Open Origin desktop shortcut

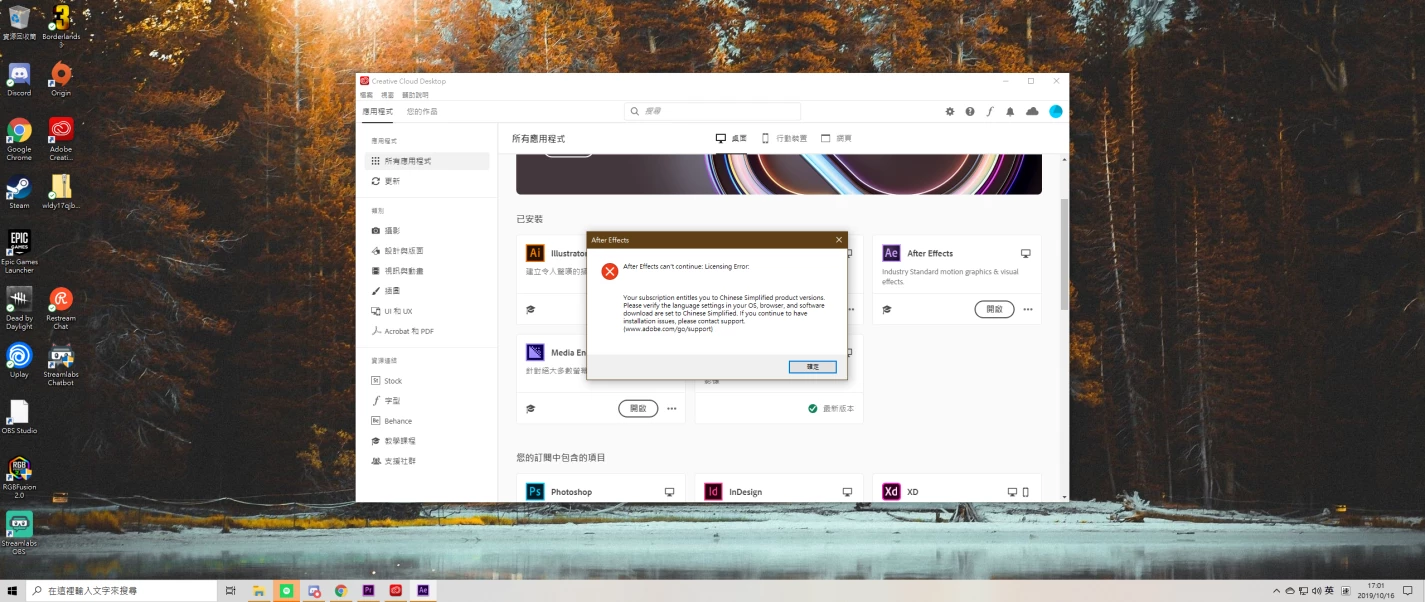click(61, 80)
